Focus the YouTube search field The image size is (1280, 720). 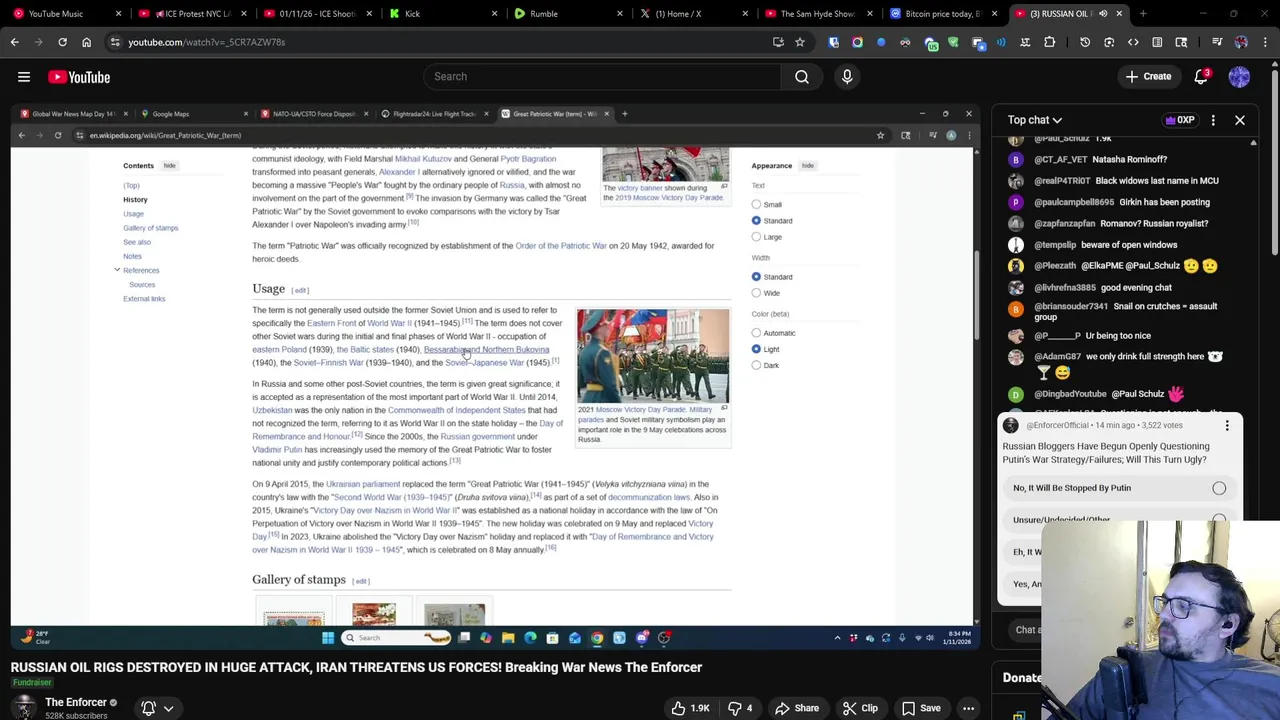tap(602, 77)
